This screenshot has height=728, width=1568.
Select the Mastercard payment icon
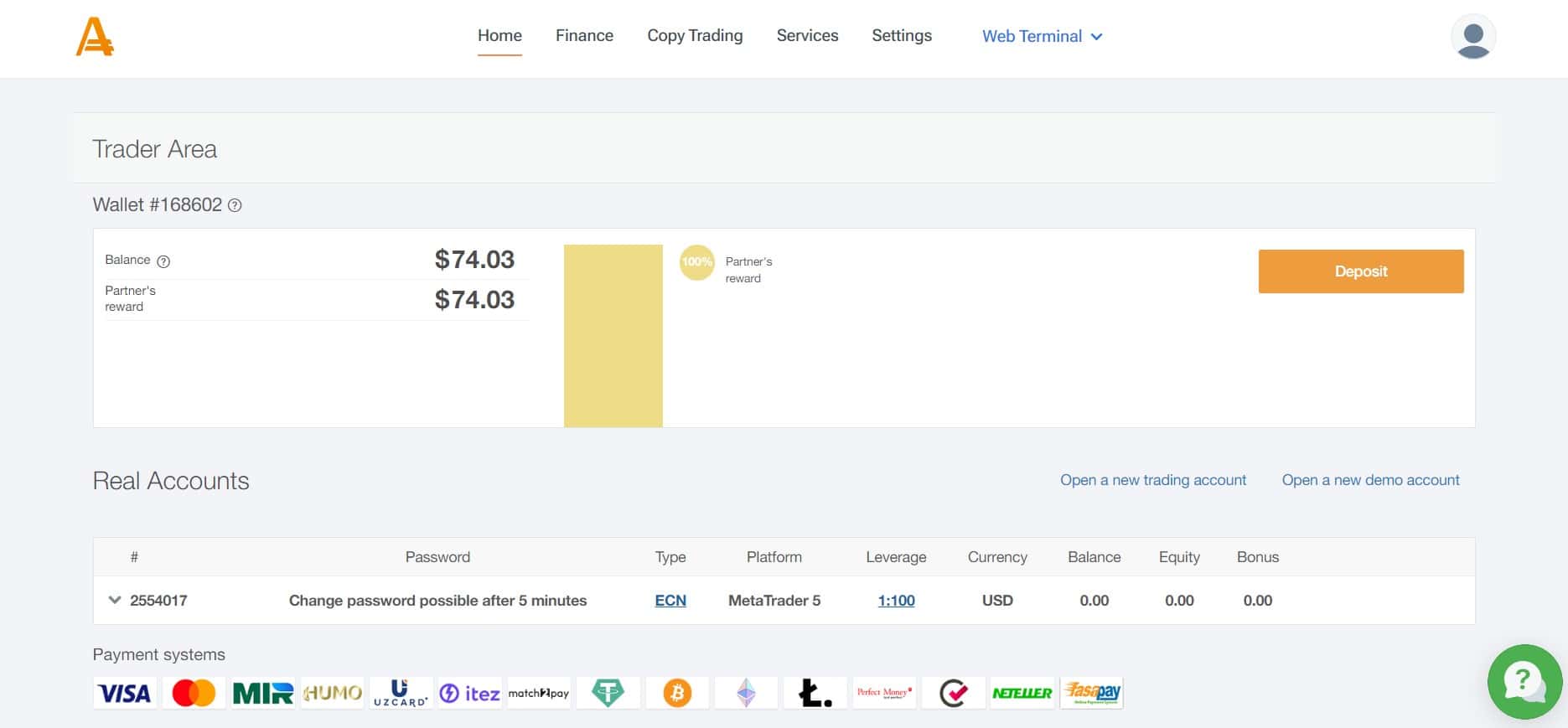click(x=194, y=693)
